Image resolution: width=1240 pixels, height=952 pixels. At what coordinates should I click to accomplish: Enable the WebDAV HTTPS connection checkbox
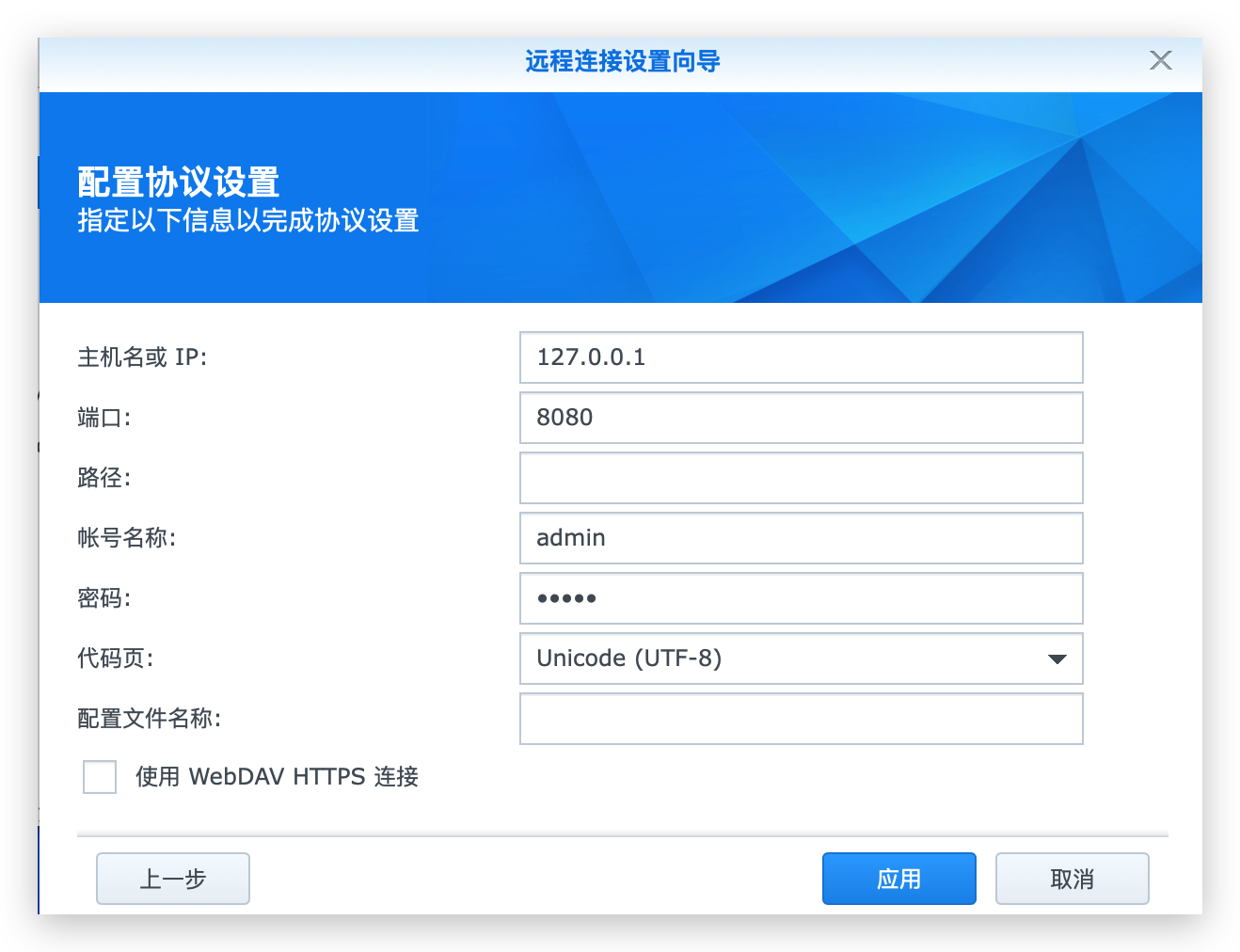(x=100, y=777)
